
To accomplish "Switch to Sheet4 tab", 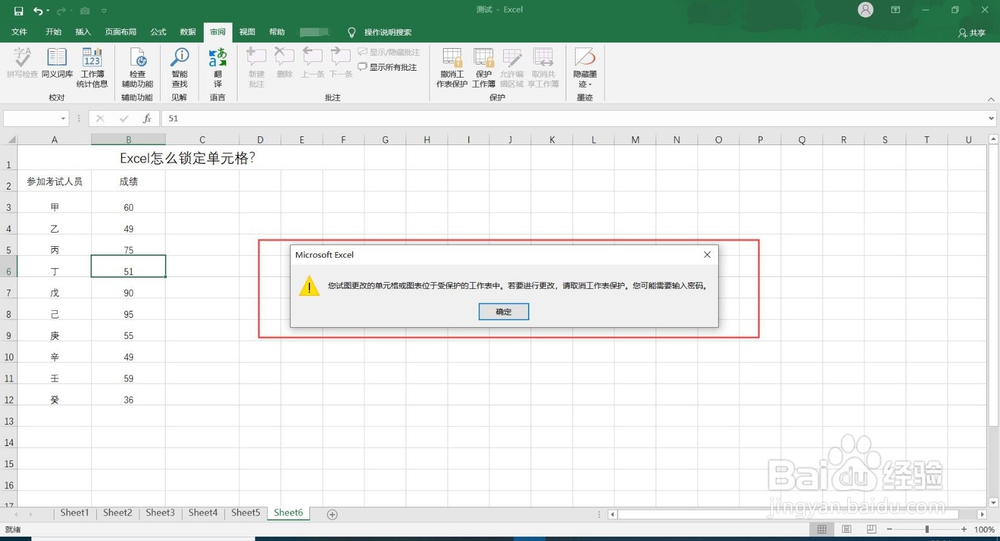I will click(203, 513).
